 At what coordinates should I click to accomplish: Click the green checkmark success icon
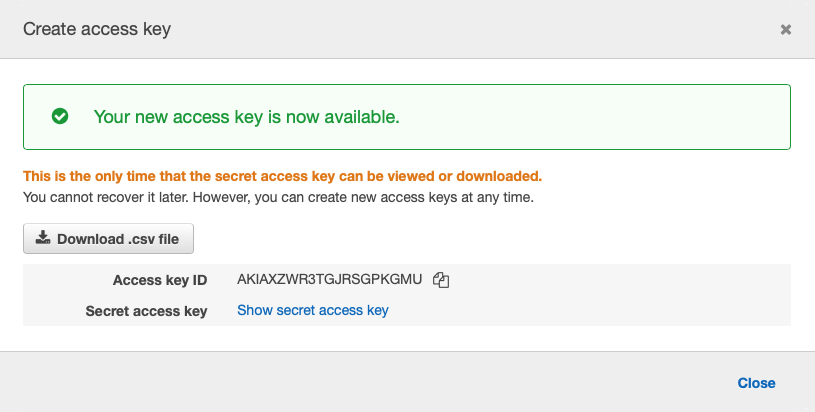point(60,116)
